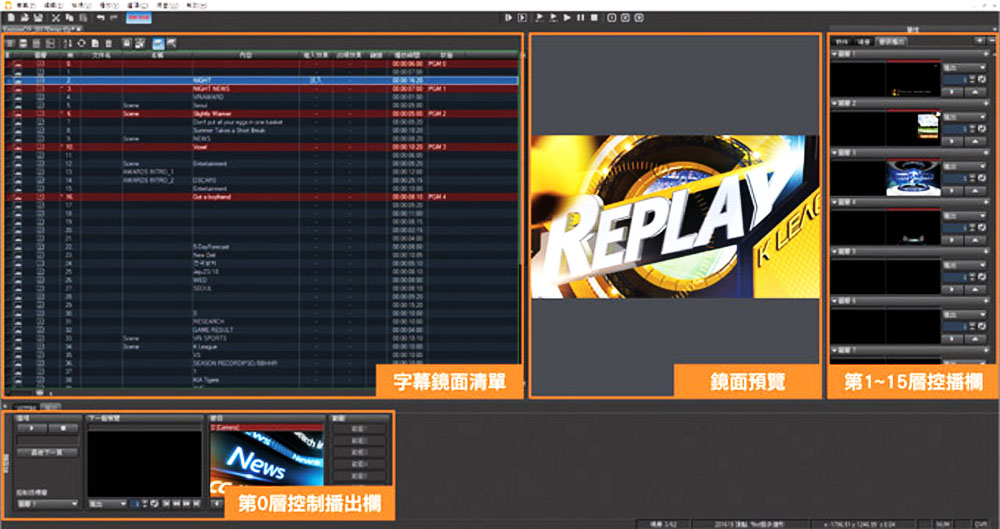Open the output dropdown in Layer 1

(x=965, y=68)
